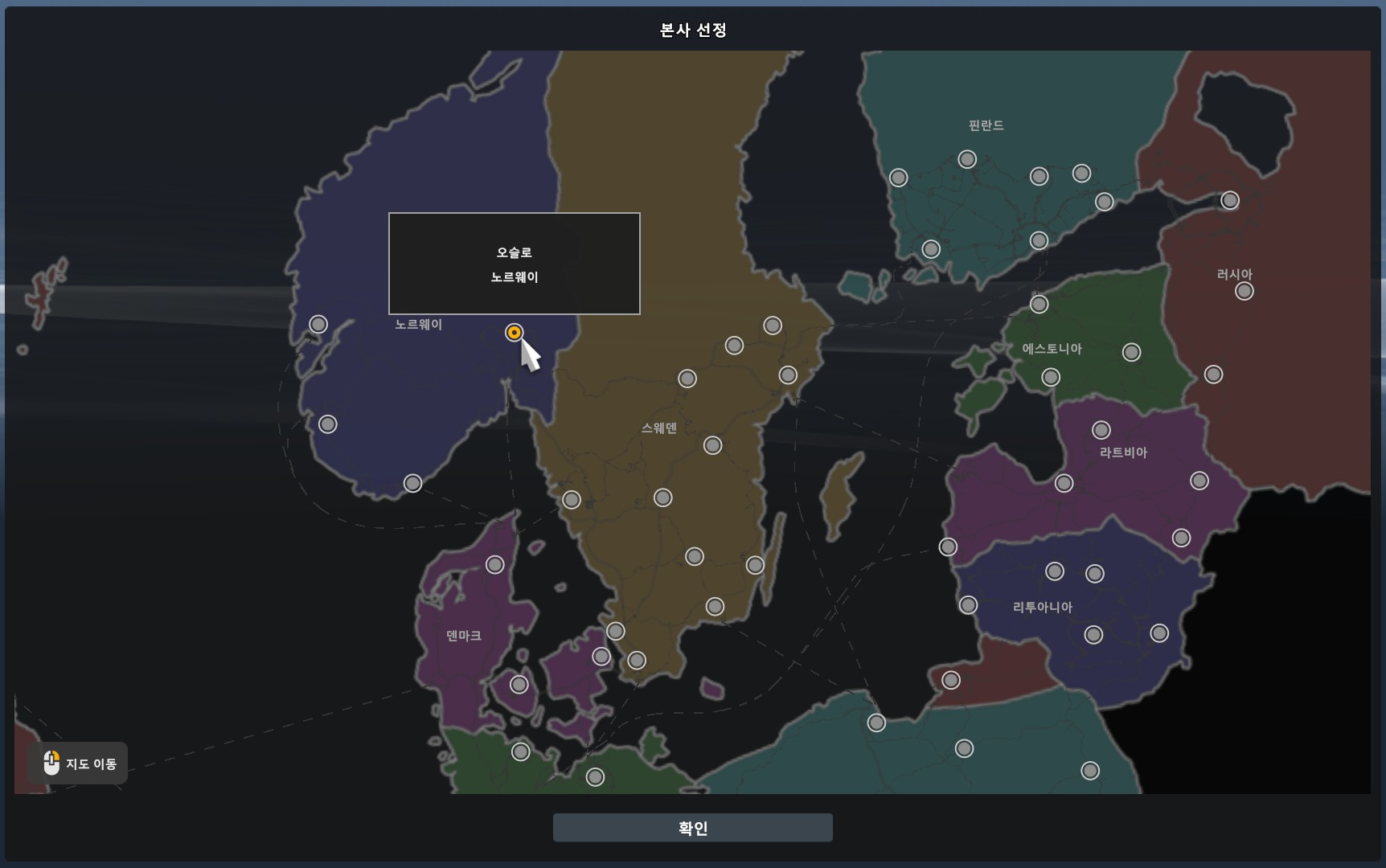Choose northernmost city marker in 덴마크
Screen dimensions: 1386x868
pyautogui.click(x=495, y=564)
